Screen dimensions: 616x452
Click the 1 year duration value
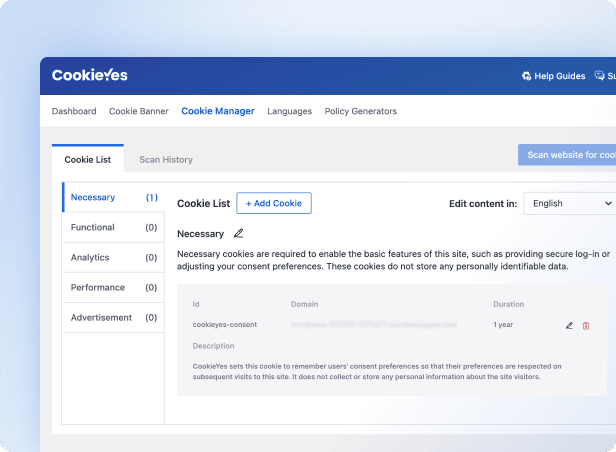503,325
